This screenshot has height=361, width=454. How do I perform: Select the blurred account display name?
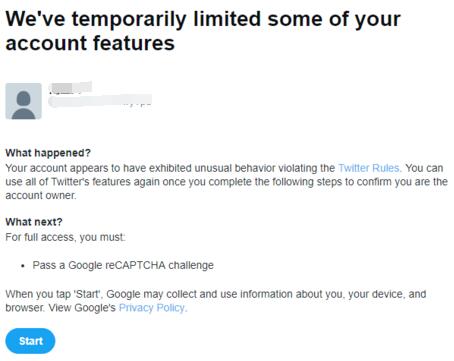[x=70, y=87]
